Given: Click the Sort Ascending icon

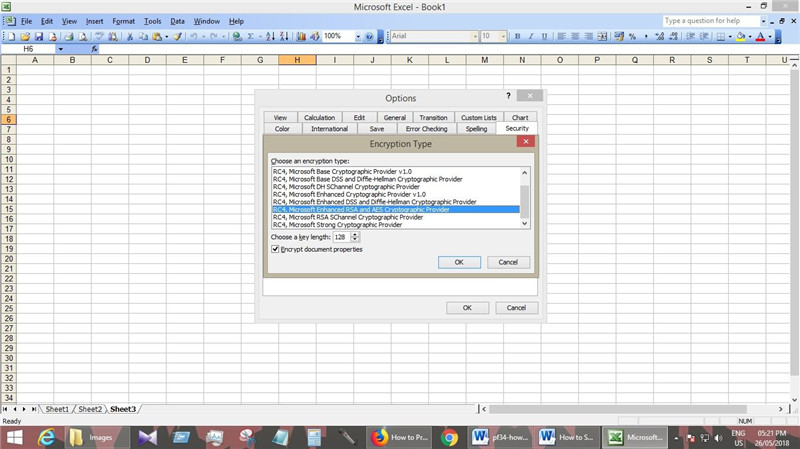Looking at the screenshot, I should [x=270, y=36].
